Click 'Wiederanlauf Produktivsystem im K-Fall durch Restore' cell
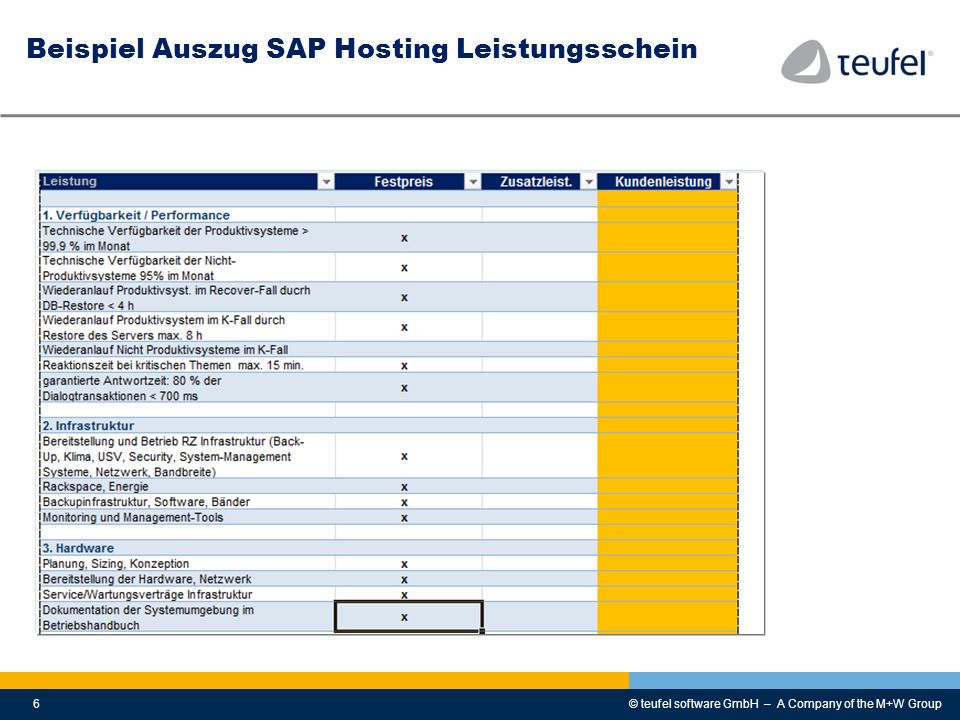This screenshot has height=720, width=960. pos(187,327)
